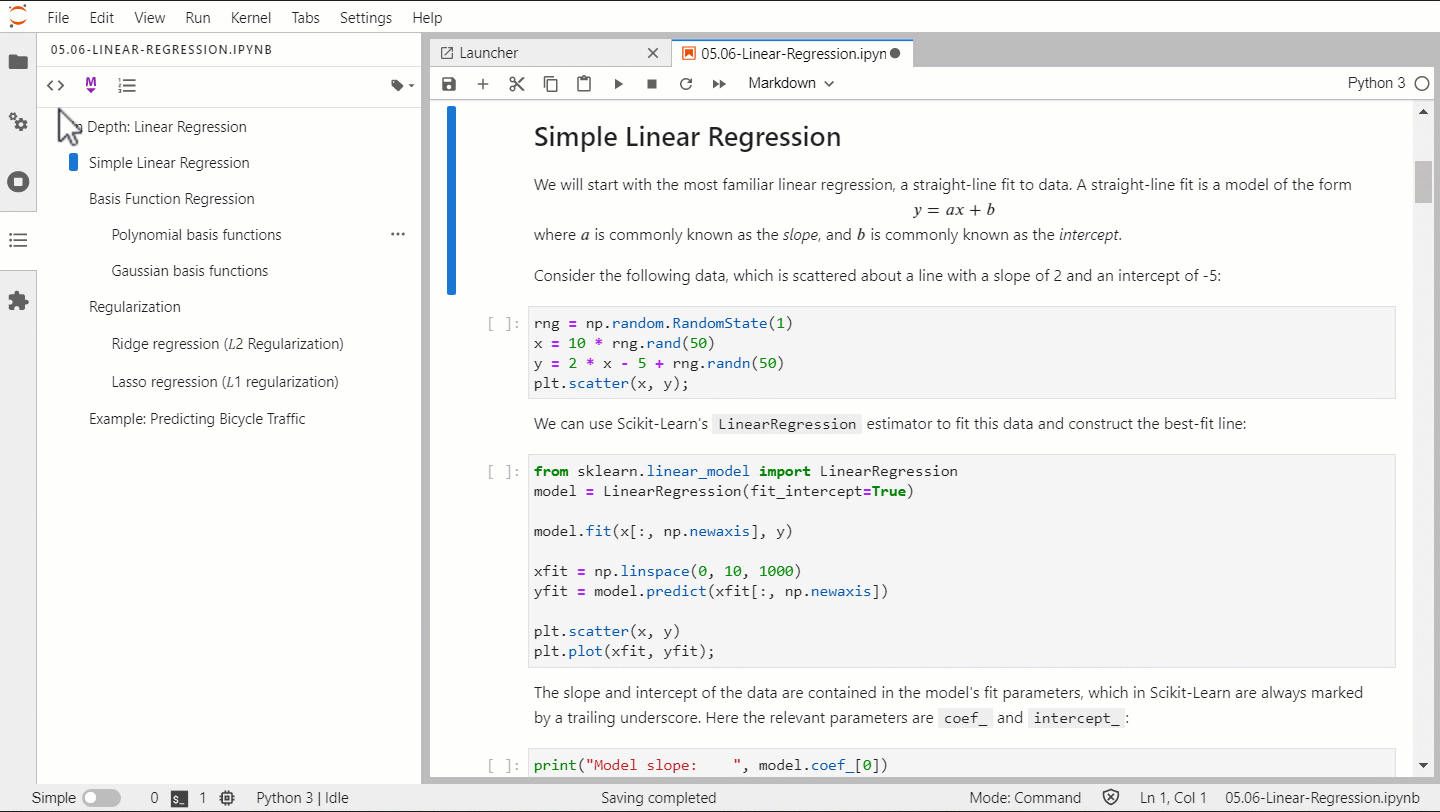Open the cell type dropdown showing Markdown
Screen dimensions: 1440x812
pyautogui.click(x=789, y=83)
